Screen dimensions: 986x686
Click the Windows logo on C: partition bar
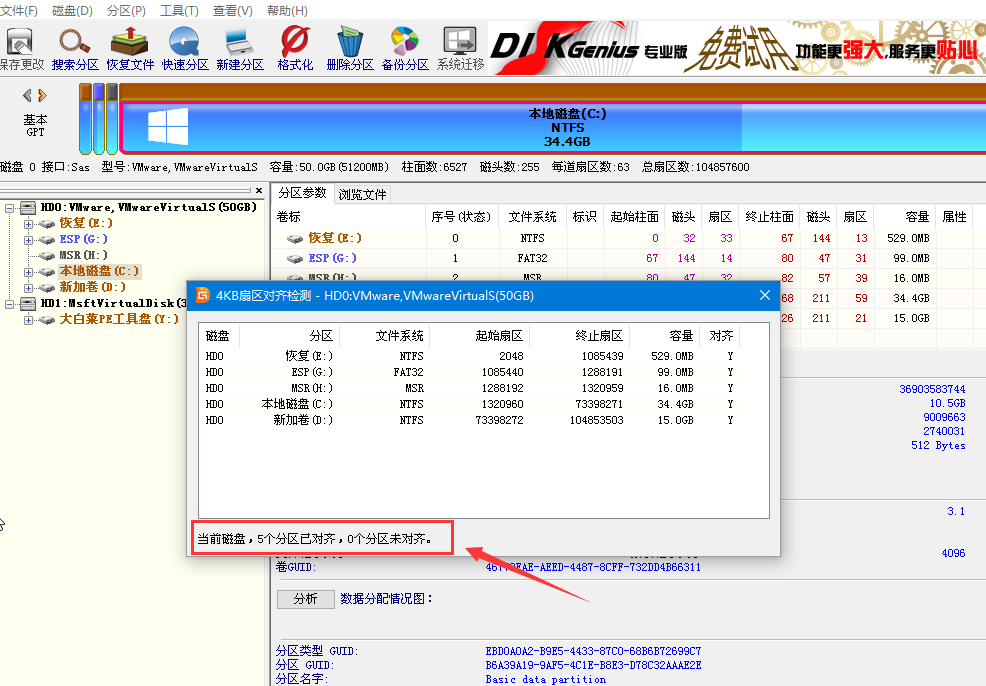tap(168, 126)
